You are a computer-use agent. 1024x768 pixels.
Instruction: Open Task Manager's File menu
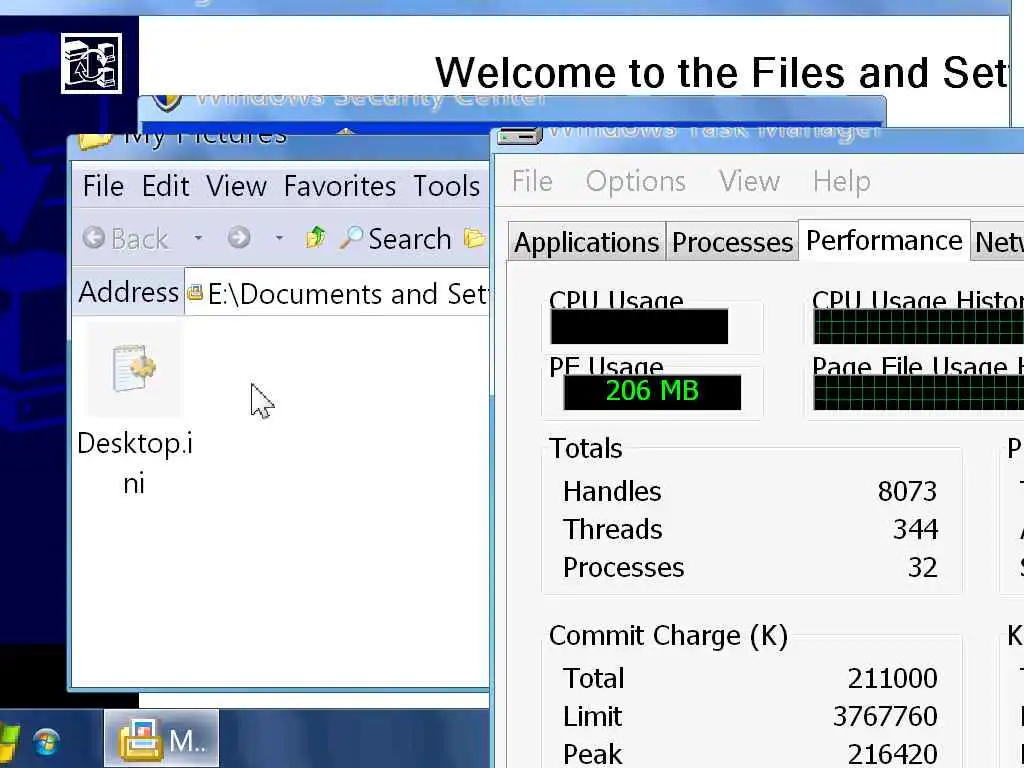pos(532,182)
